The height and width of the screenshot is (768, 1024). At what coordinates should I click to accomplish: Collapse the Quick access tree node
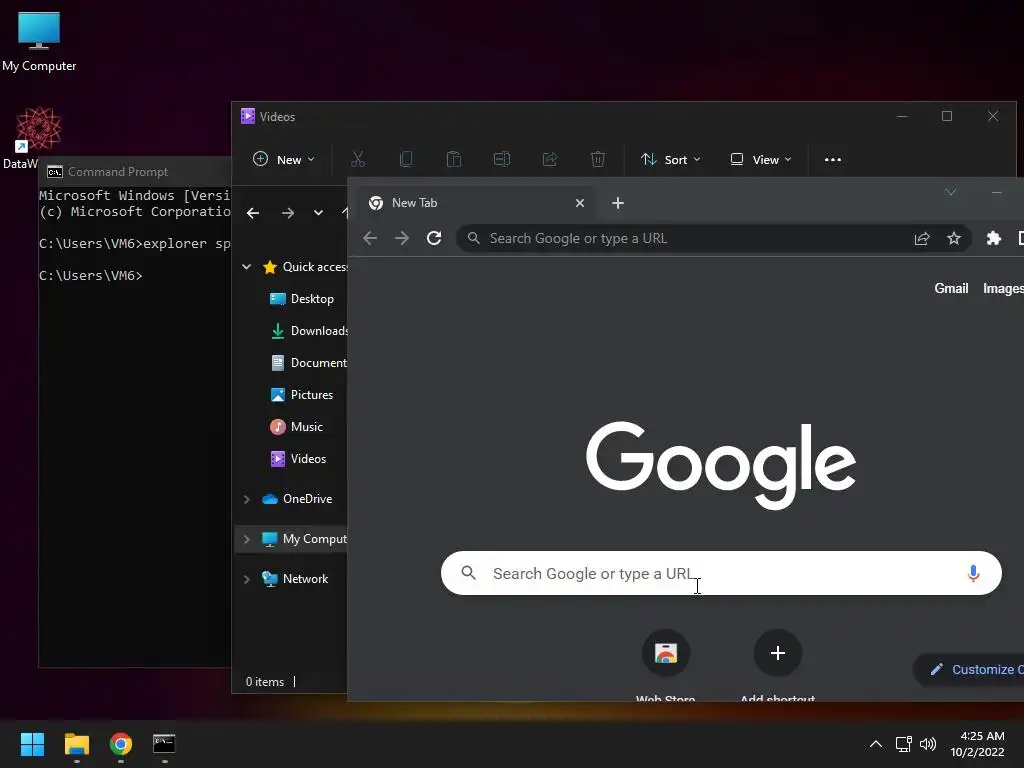247,266
